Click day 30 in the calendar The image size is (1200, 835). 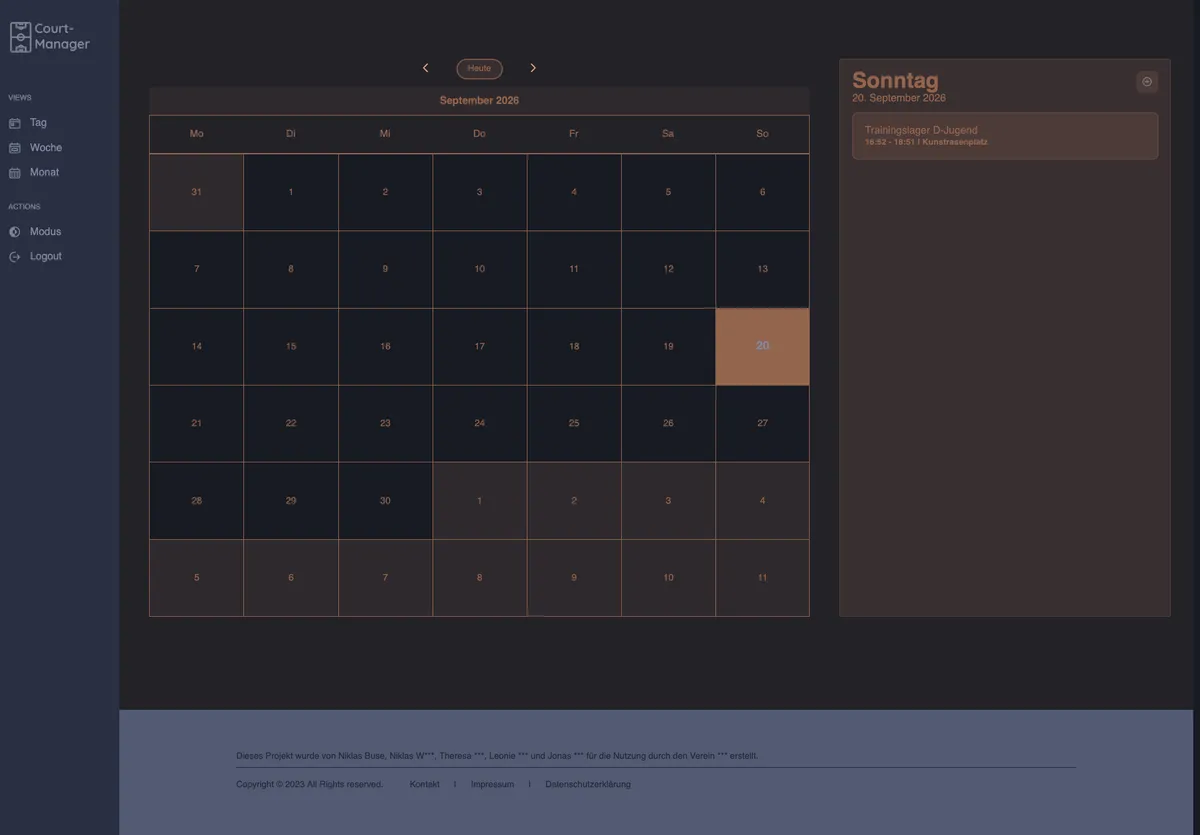tap(385, 500)
